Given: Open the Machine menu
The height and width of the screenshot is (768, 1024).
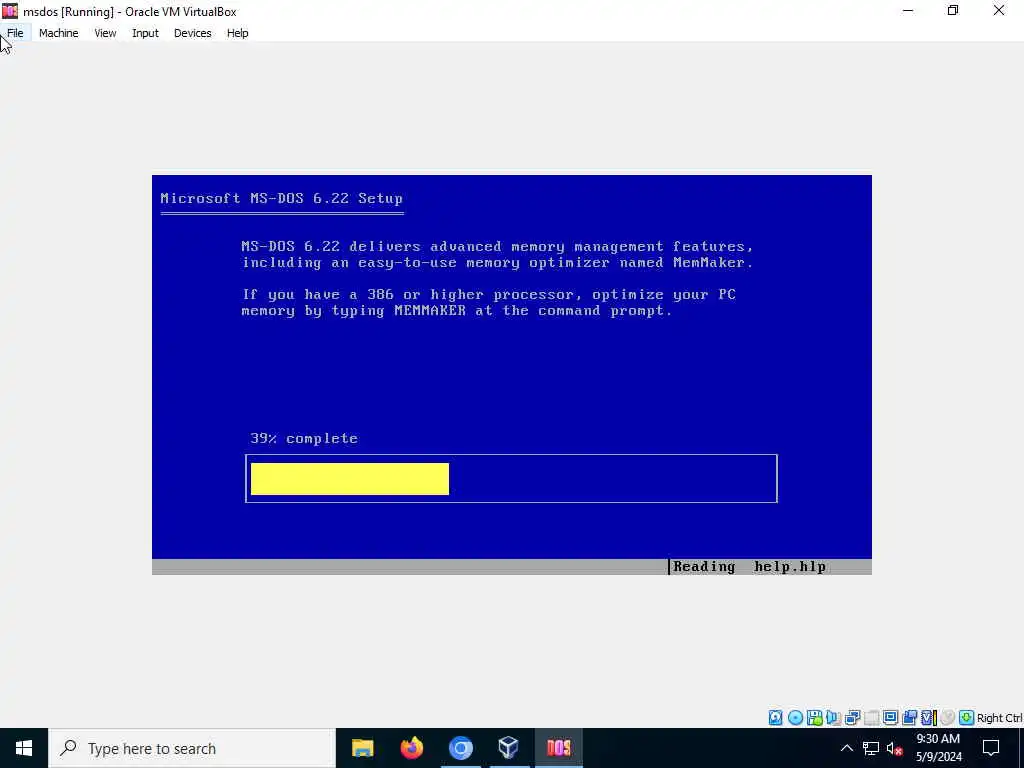Looking at the screenshot, I should point(58,33).
